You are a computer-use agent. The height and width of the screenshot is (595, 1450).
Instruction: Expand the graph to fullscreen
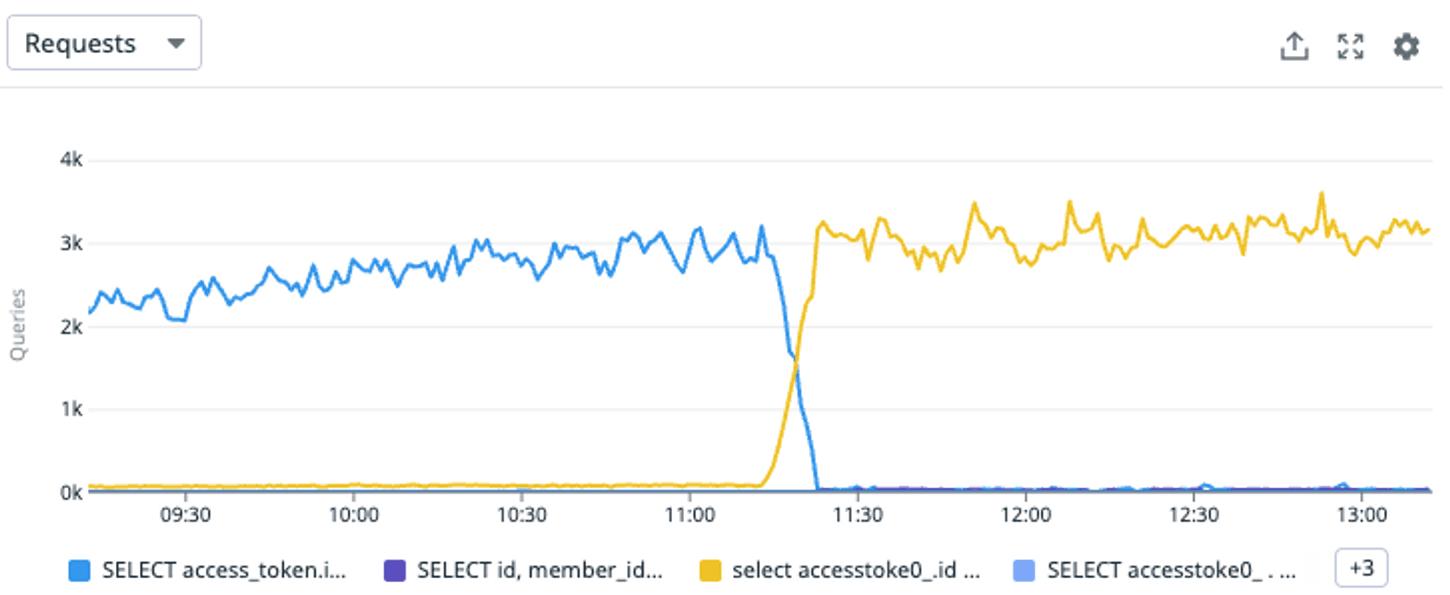[x=1351, y=46]
